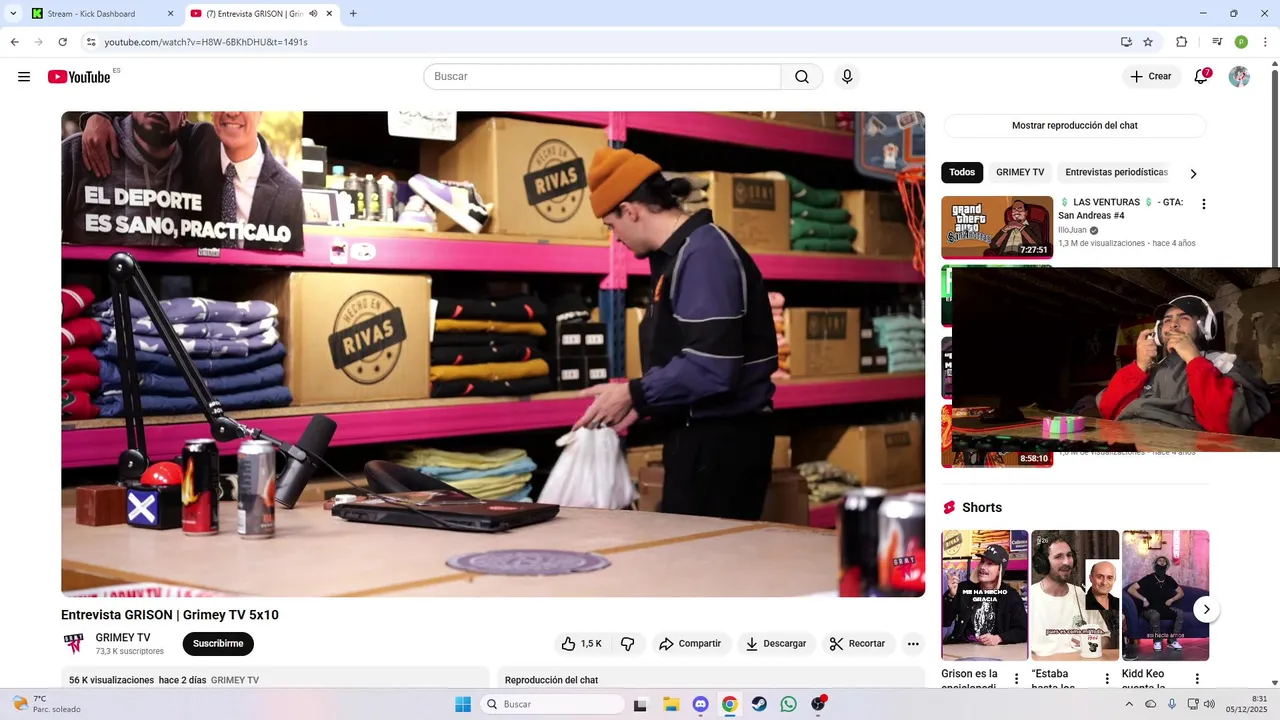This screenshot has height=720, width=1280.
Task: Click the Suscribirme button
Action: (x=218, y=644)
